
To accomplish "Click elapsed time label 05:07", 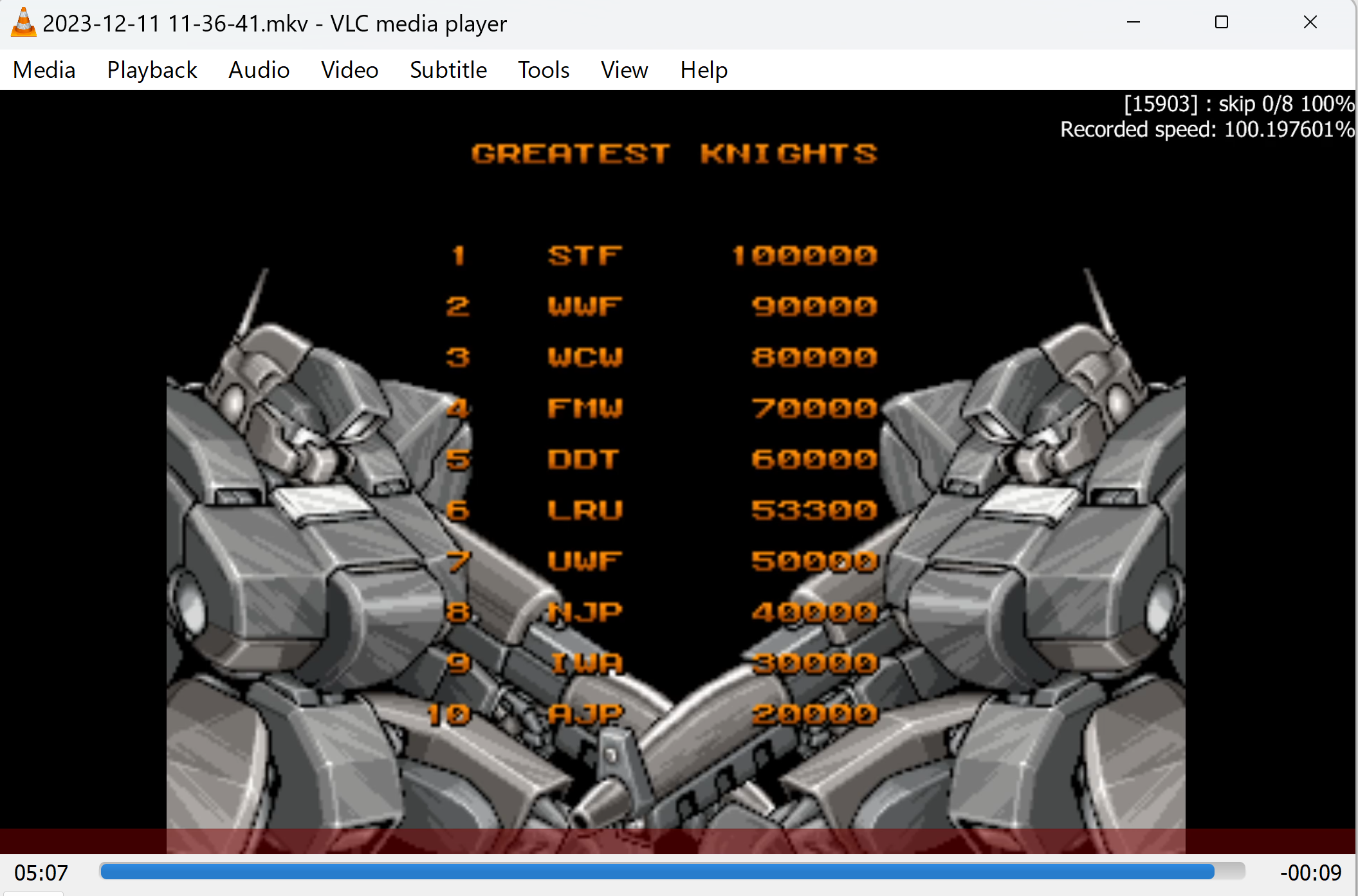I will point(41,873).
